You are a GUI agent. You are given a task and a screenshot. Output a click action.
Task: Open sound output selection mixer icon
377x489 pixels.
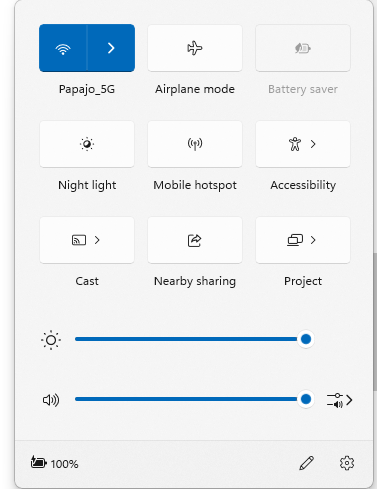340,400
